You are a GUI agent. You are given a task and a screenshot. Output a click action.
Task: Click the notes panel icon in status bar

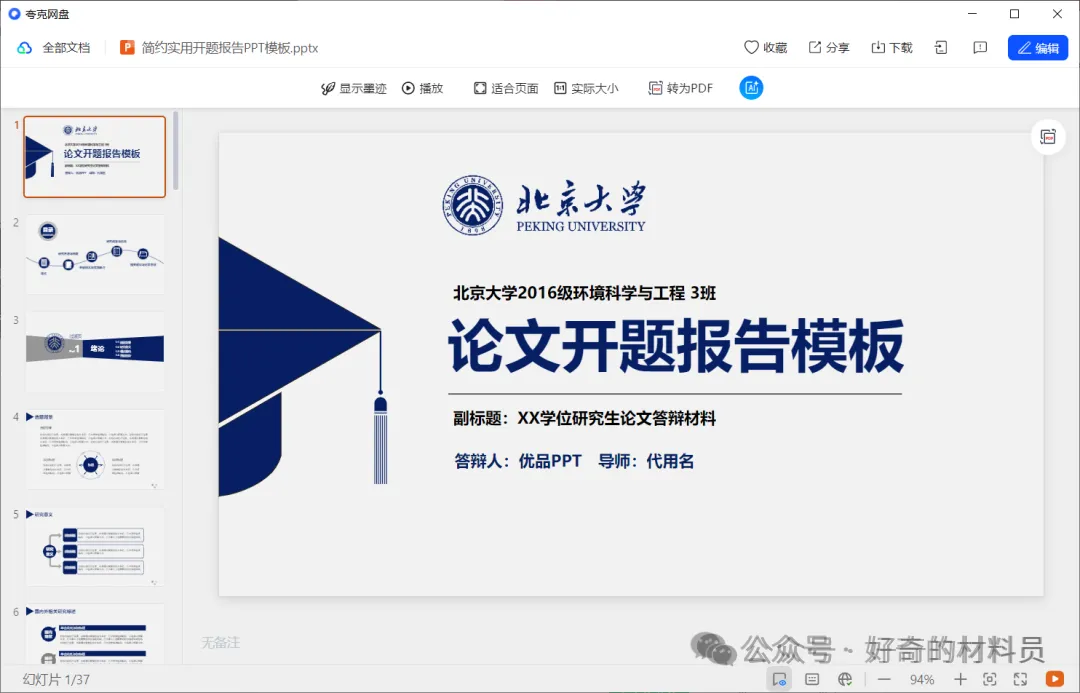[x=812, y=679]
